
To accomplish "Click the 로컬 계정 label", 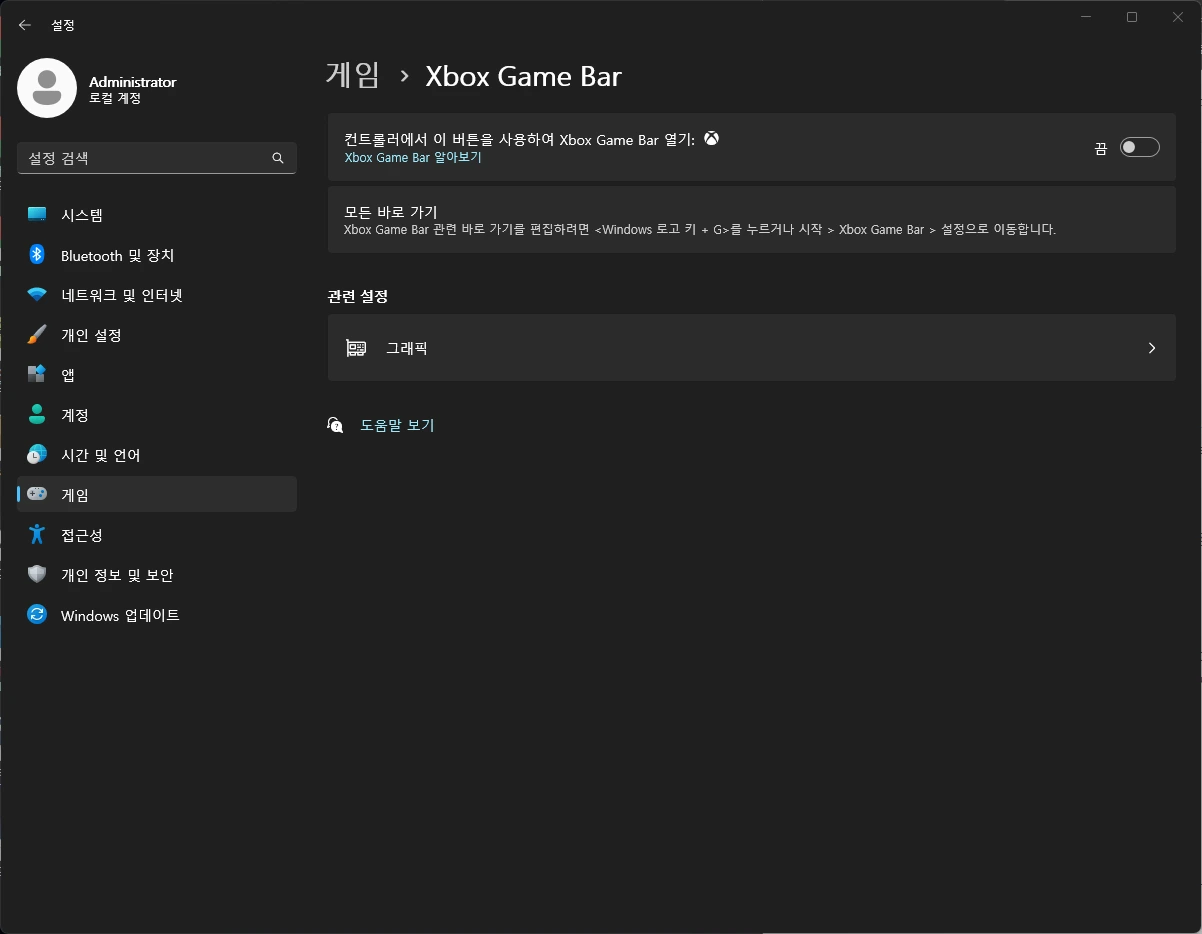I will point(115,98).
